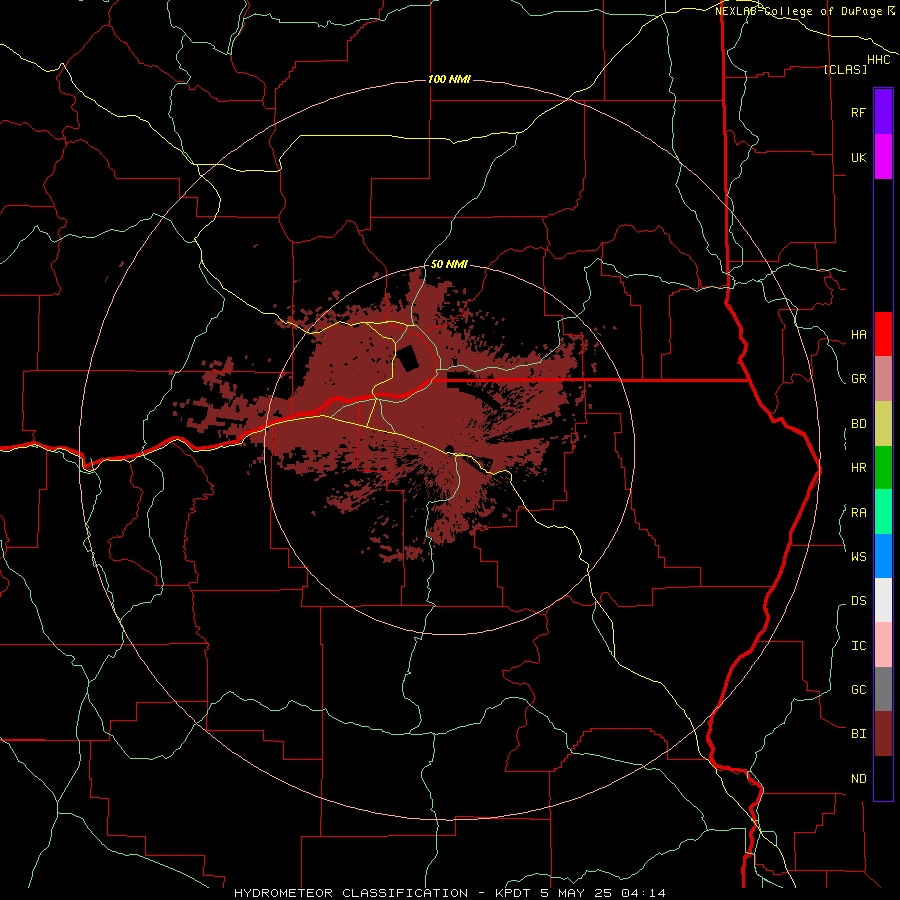Click the DS legend label
The width and height of the screenshot is (900, 900).
(x=858, y=601)
